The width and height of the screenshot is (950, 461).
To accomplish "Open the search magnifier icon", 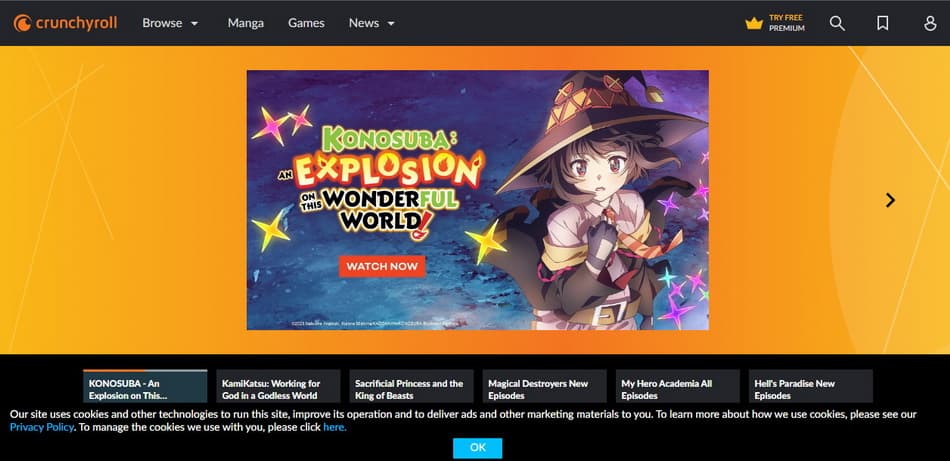I will click(837, 23).
